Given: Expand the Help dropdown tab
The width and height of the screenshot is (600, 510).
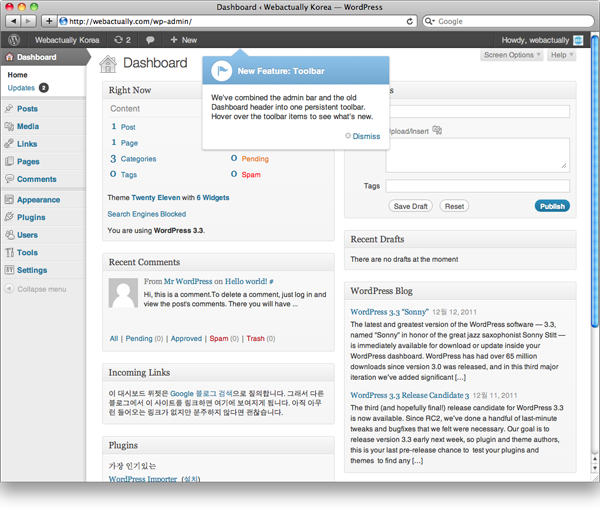Looking at the screenshot, I should click(562, 55).
